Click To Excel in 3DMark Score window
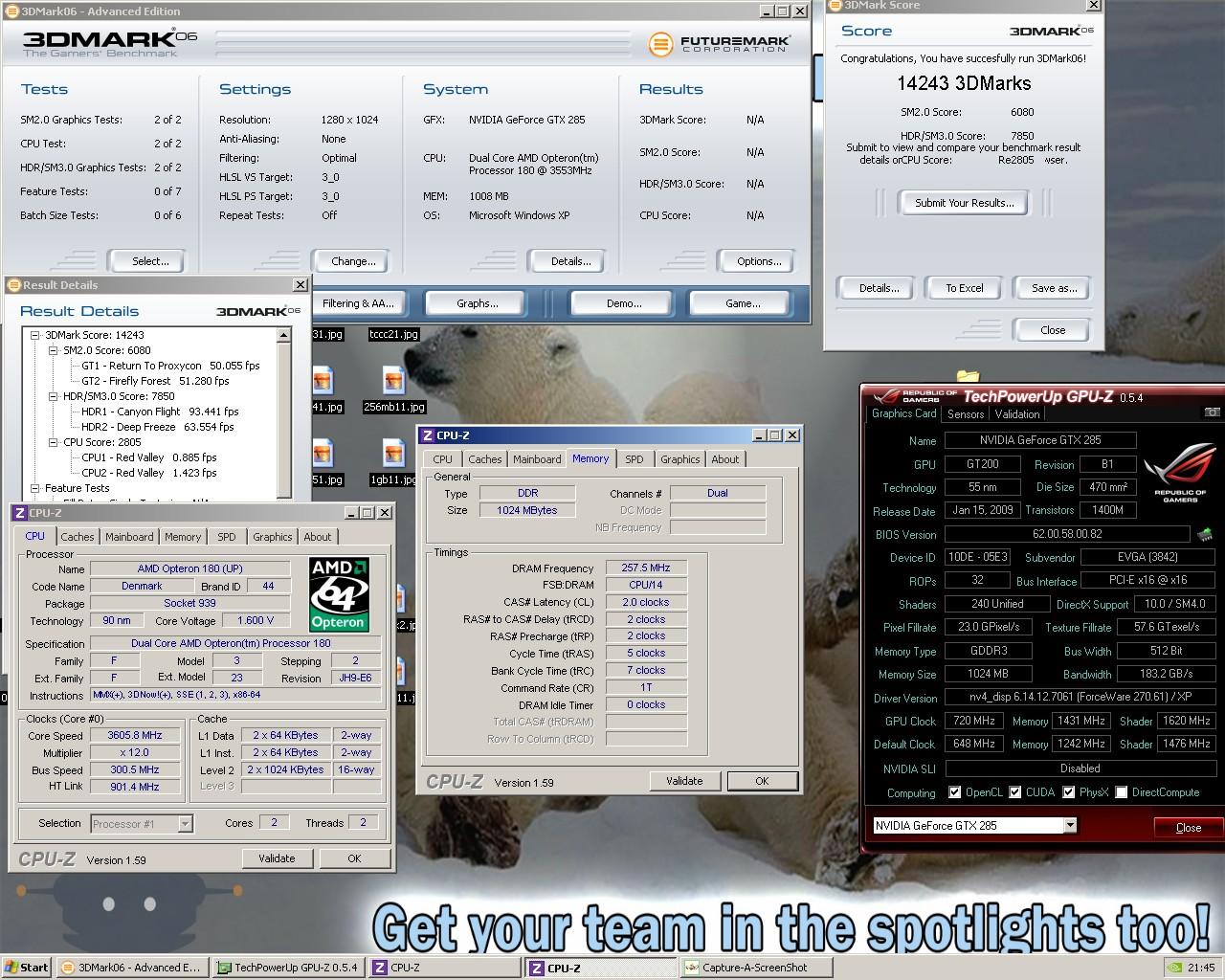Image resolution: width=1225 pixels, height=980 pixels. (964, 288)
